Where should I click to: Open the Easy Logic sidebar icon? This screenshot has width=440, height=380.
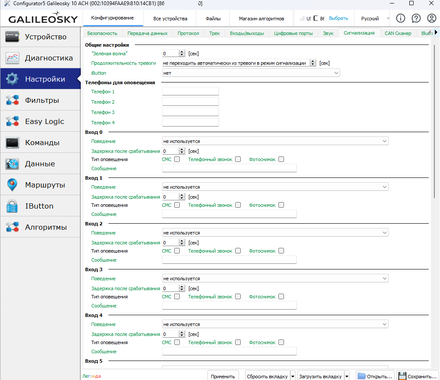tap(12, 121)
